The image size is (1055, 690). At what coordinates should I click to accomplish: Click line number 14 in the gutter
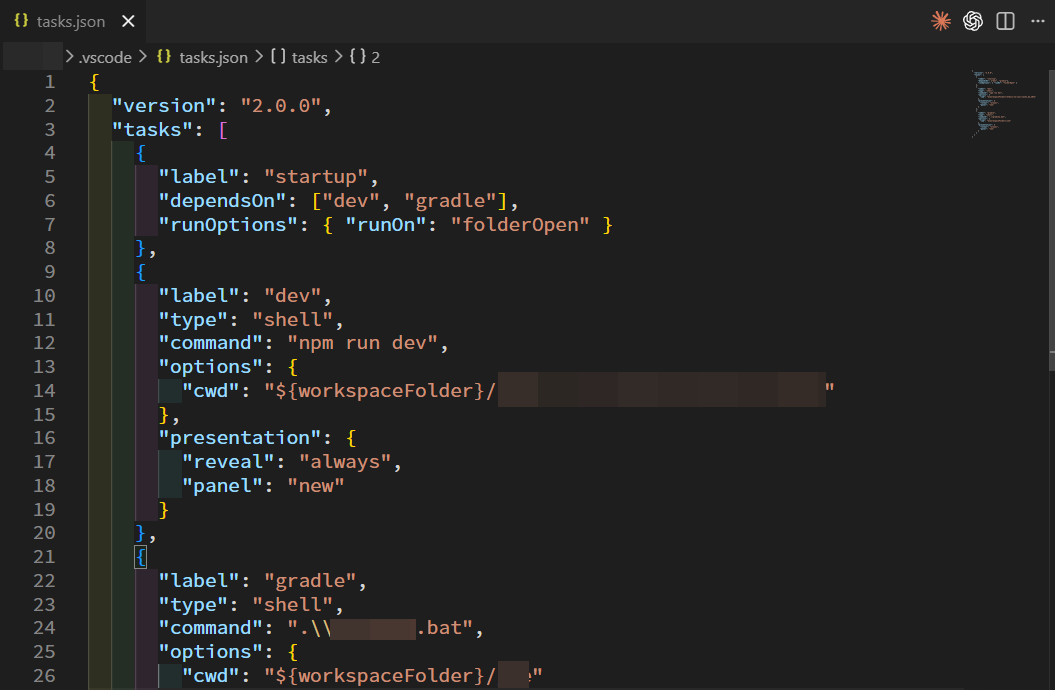click(44, 390)
